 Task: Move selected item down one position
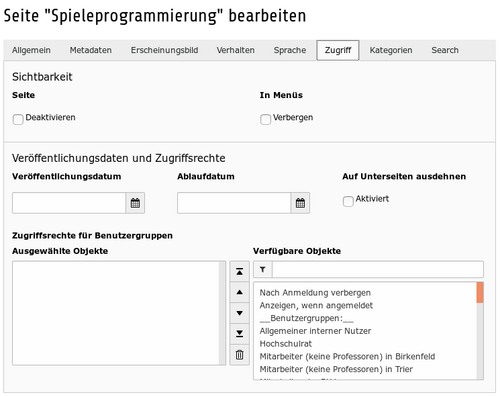[x=239, y=313]
